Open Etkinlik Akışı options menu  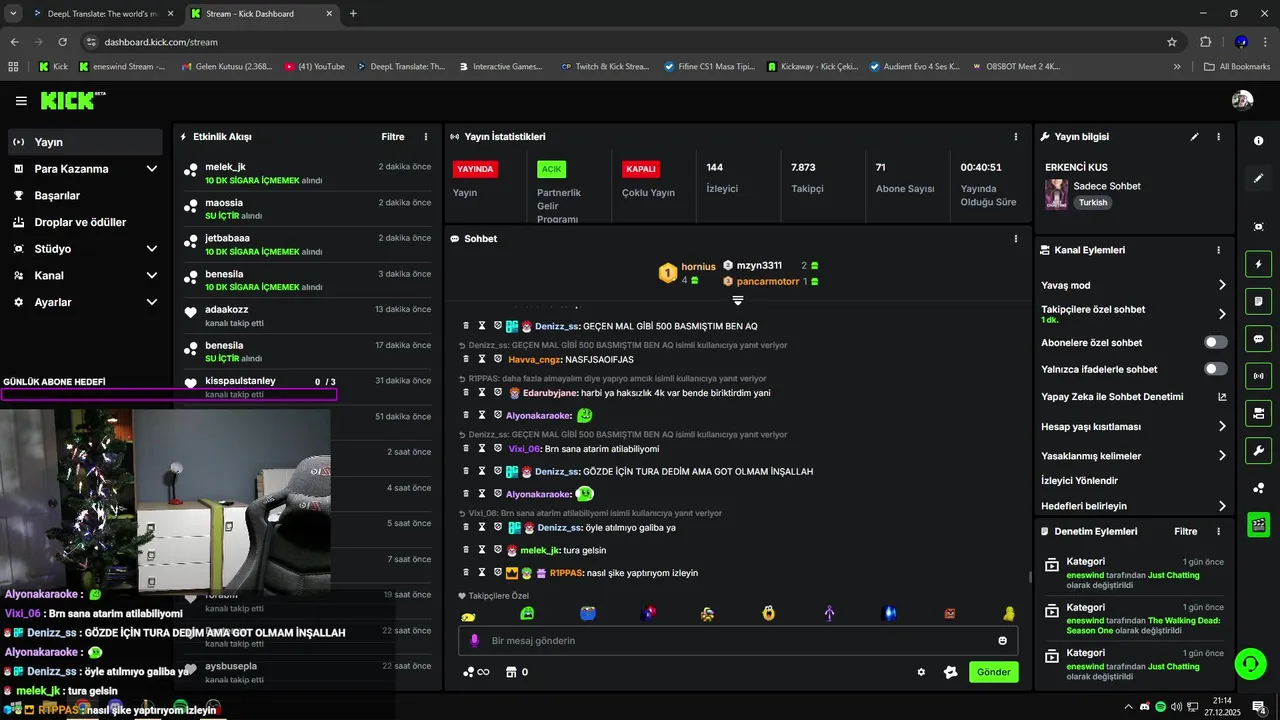pos(426,136)
